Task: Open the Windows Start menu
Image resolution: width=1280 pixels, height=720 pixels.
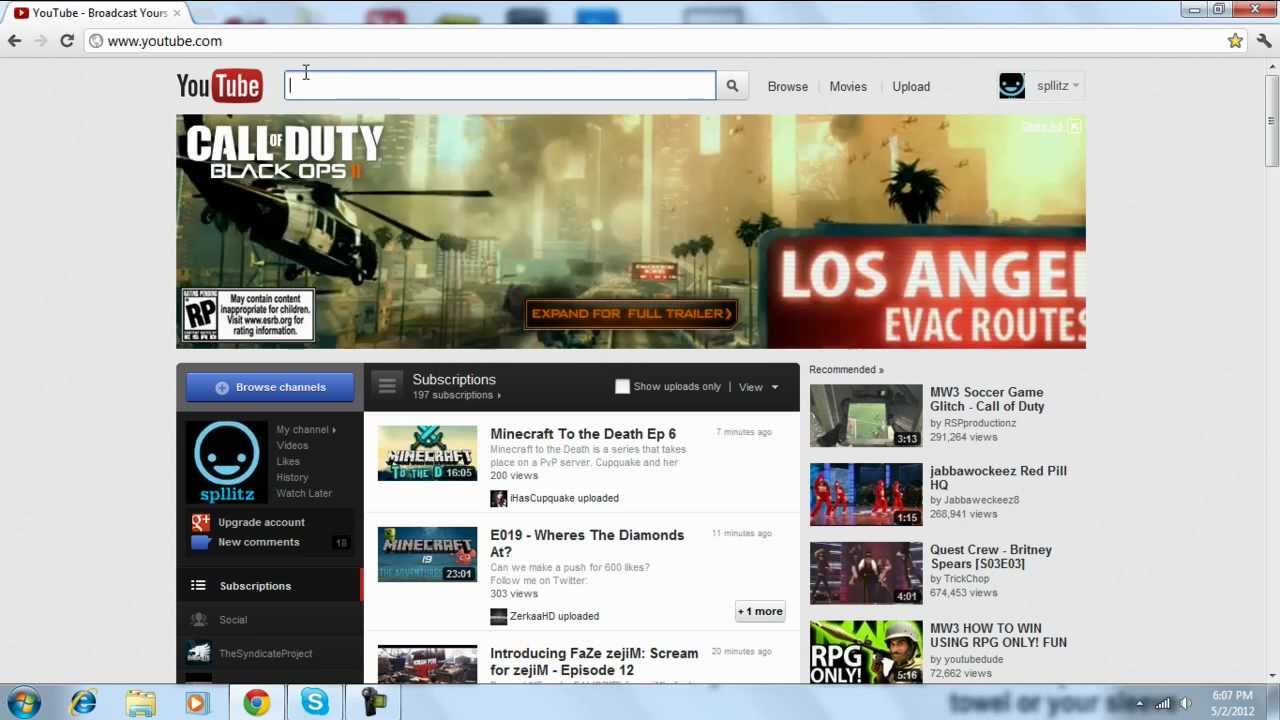Action: tap(23, 702)
